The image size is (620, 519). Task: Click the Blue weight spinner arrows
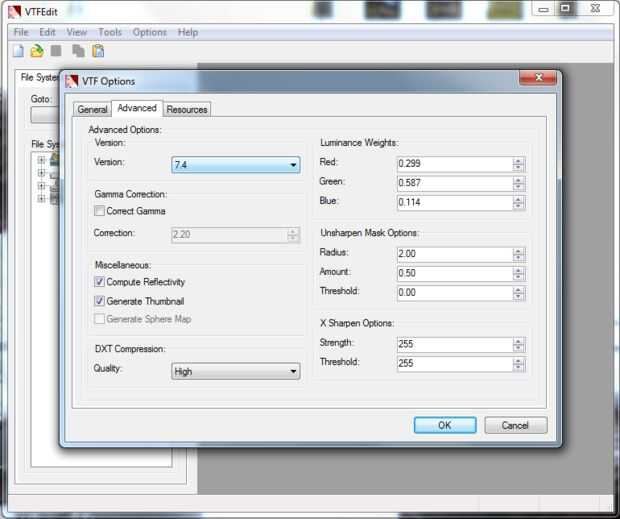pos(518,203)
